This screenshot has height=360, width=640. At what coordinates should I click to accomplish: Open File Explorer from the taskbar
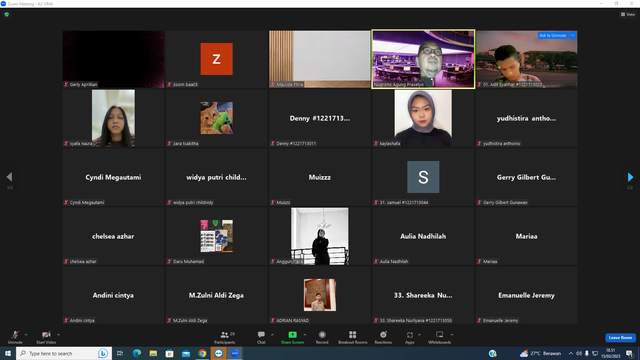153,353
